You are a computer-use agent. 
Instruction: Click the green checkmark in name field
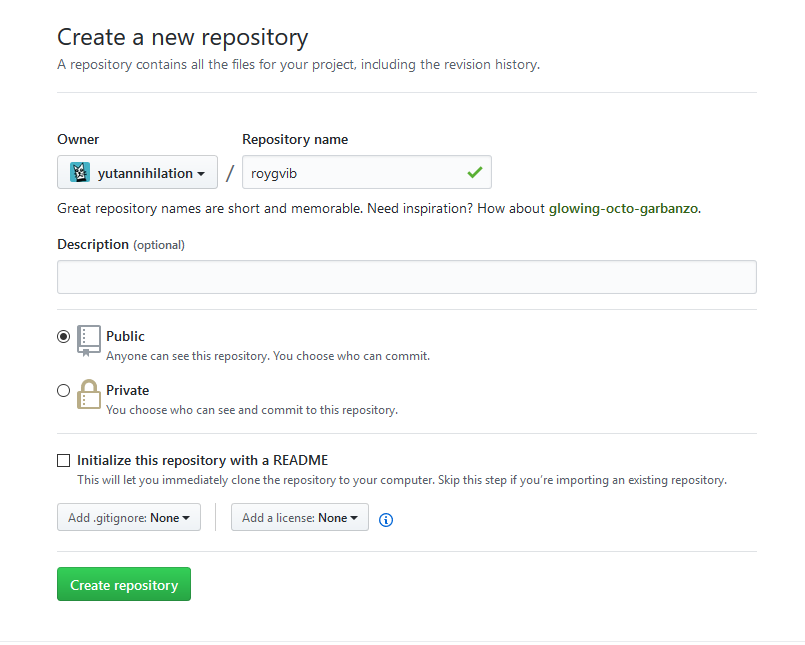(474, 173)
